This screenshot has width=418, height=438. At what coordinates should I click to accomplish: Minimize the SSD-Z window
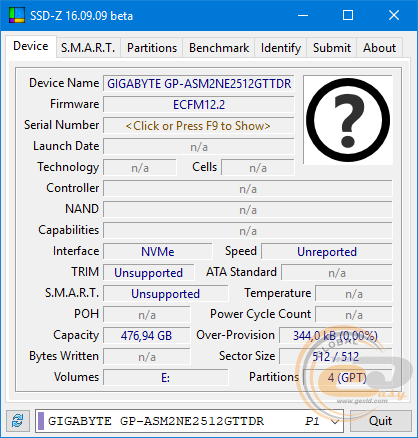click(x=303, y=15)
